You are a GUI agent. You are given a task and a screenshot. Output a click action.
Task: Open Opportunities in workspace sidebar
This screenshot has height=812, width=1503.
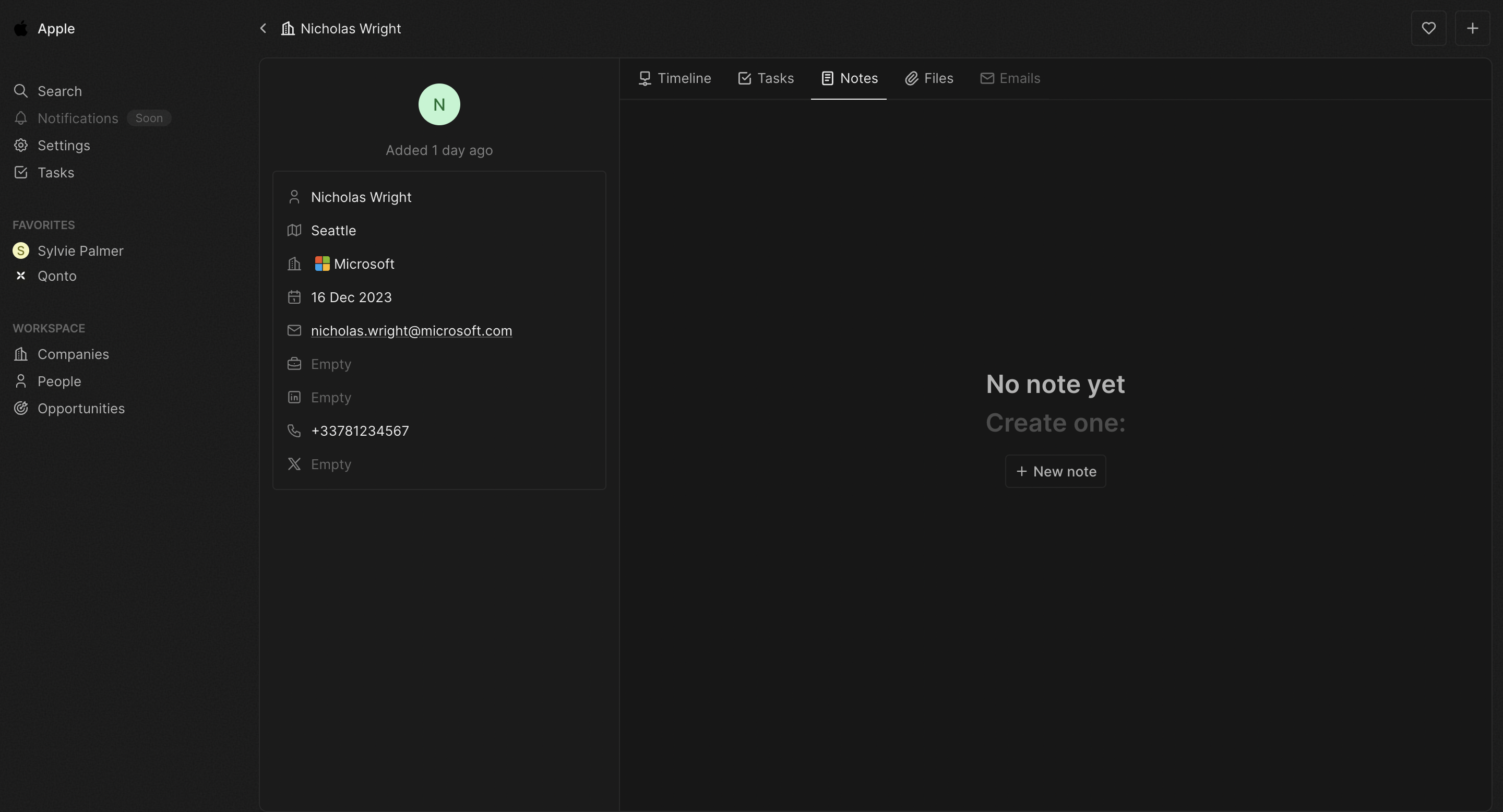pyautogui.click(x=81, y=408)
